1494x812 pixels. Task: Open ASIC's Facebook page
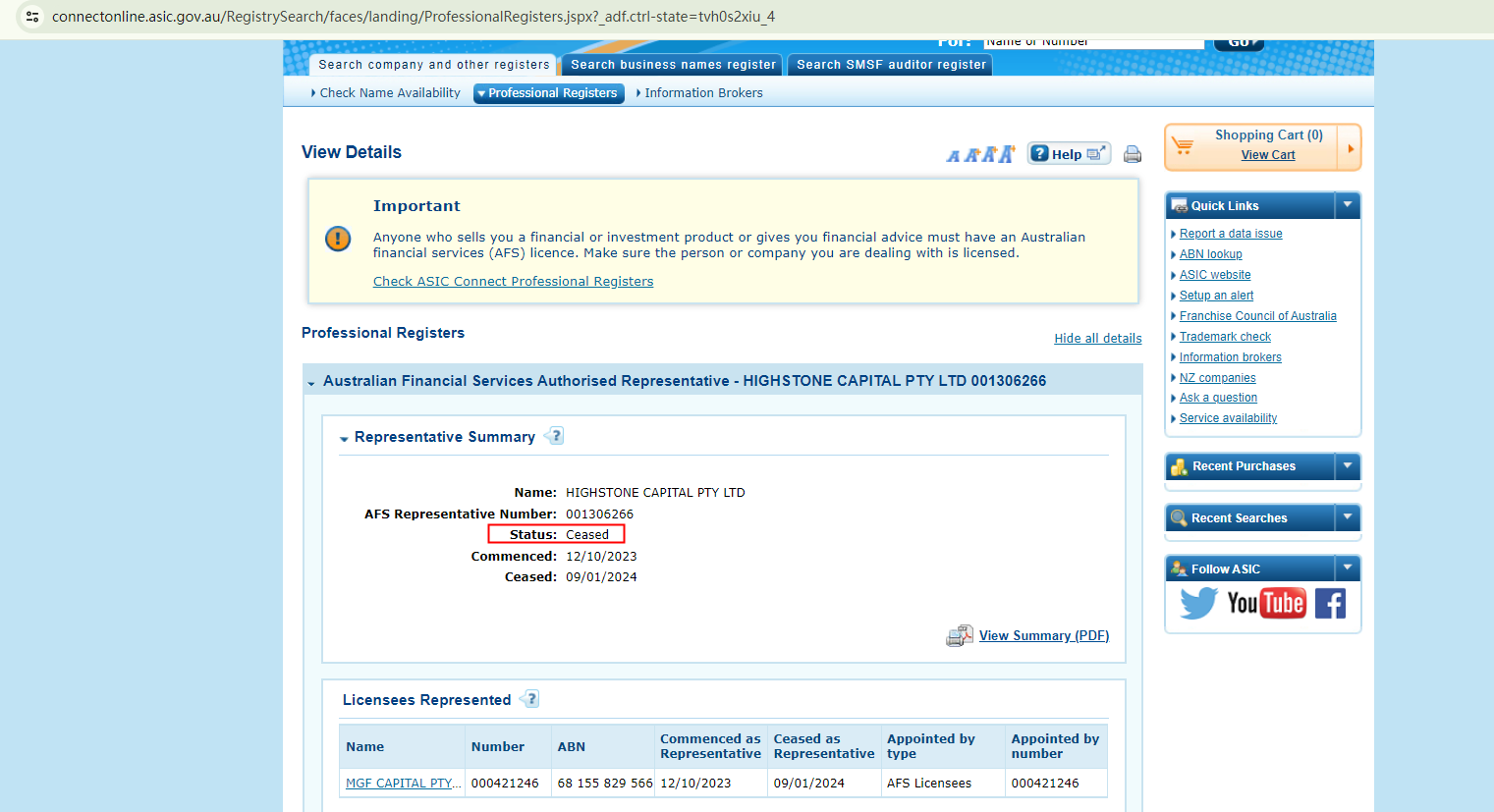click(x=1330, y=603)
